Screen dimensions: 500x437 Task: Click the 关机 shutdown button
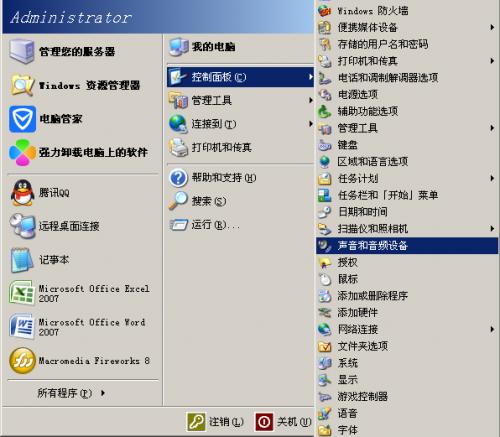tap(284, 422)
